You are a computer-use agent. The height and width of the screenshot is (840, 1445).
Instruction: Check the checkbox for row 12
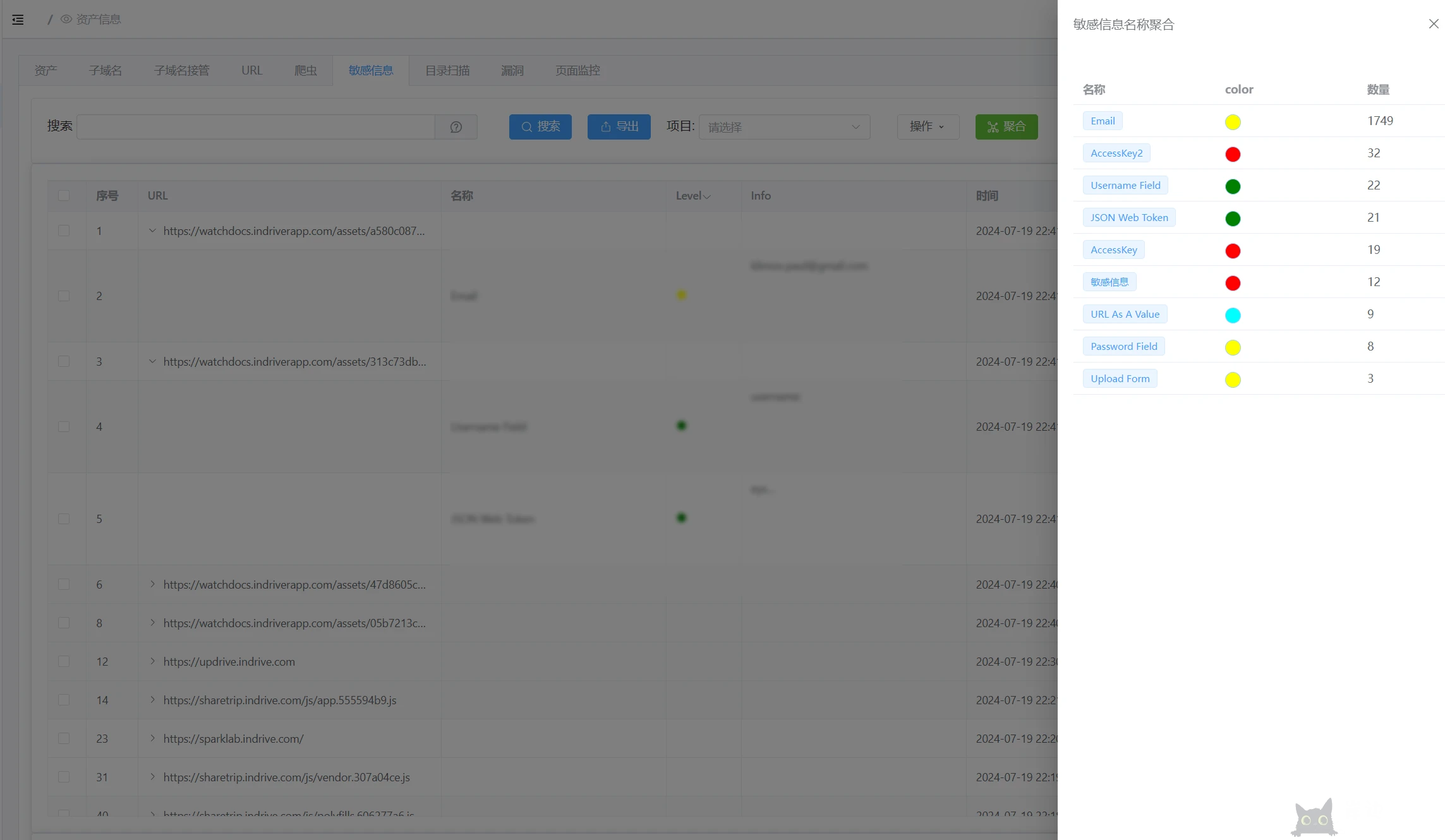coord(64,661)
